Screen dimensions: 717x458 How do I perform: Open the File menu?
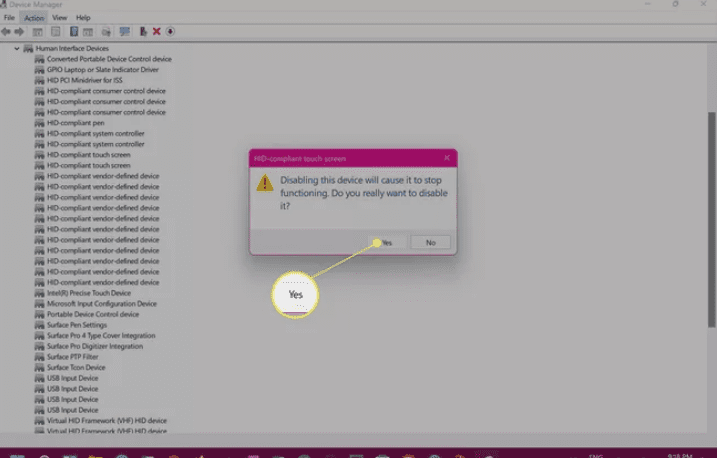click(9, 18)
